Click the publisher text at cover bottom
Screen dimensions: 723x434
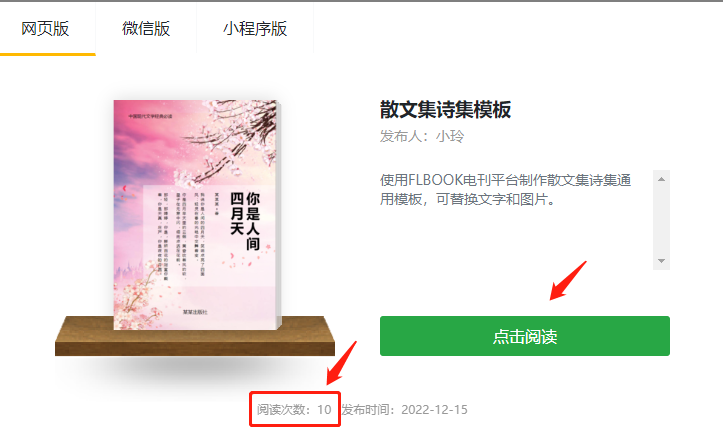click(195, 312)
